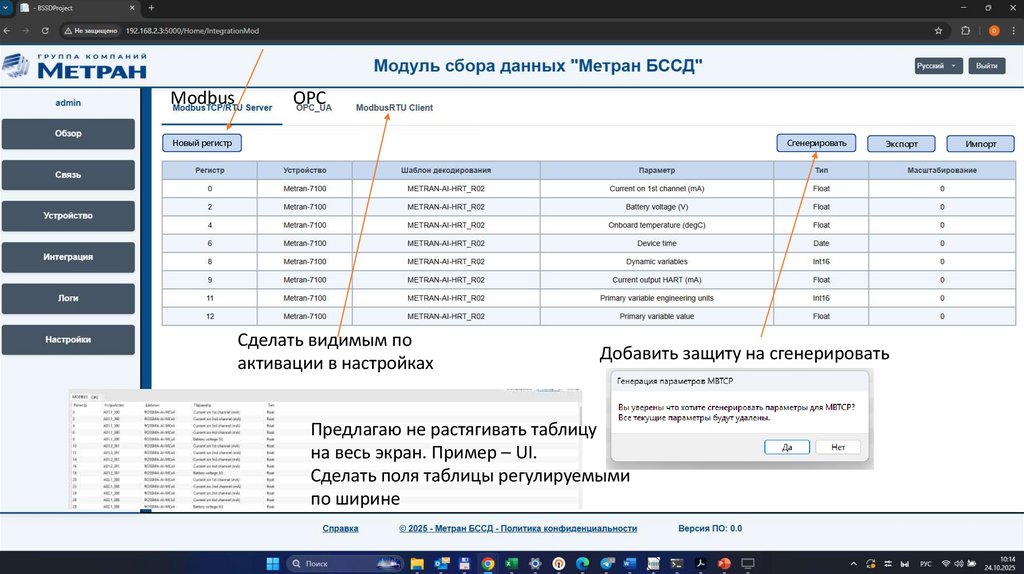
Task: Click the Экспорт button
Action: point(901,144)
